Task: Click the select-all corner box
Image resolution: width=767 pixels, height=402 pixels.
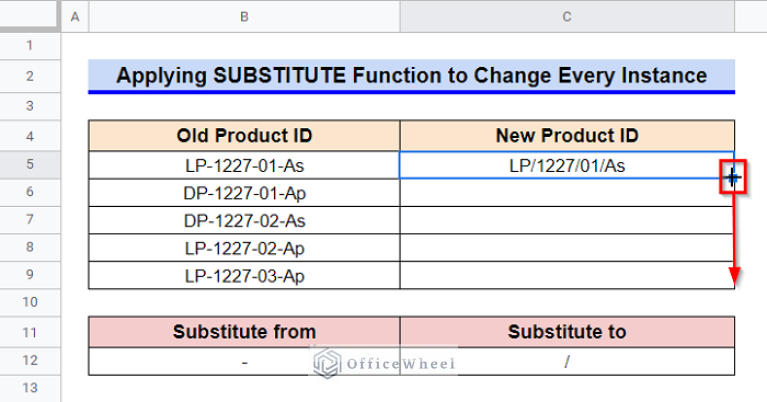Action: (x=30, y=15)
